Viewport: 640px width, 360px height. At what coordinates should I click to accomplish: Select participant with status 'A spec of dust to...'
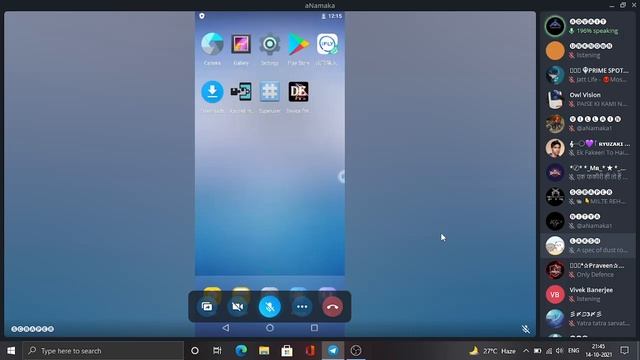click(588, 246)
